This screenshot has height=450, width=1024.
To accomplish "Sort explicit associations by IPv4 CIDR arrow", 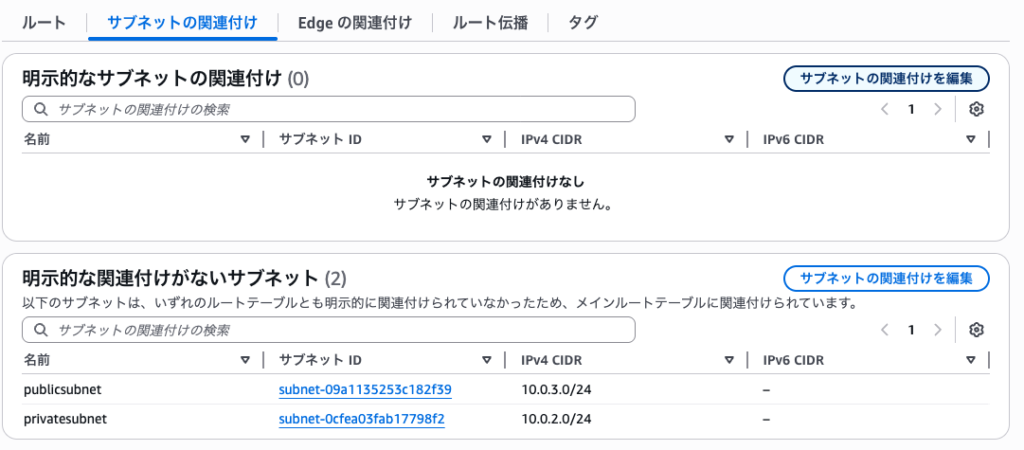I will 729,140.
